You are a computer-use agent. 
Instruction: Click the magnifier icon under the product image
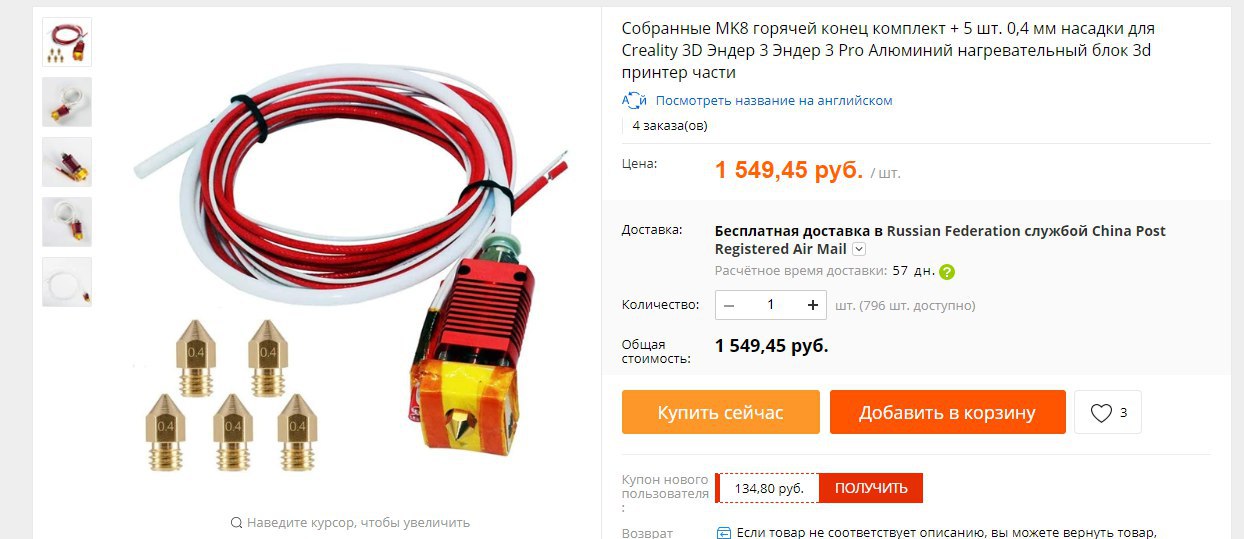coord(236,523)
